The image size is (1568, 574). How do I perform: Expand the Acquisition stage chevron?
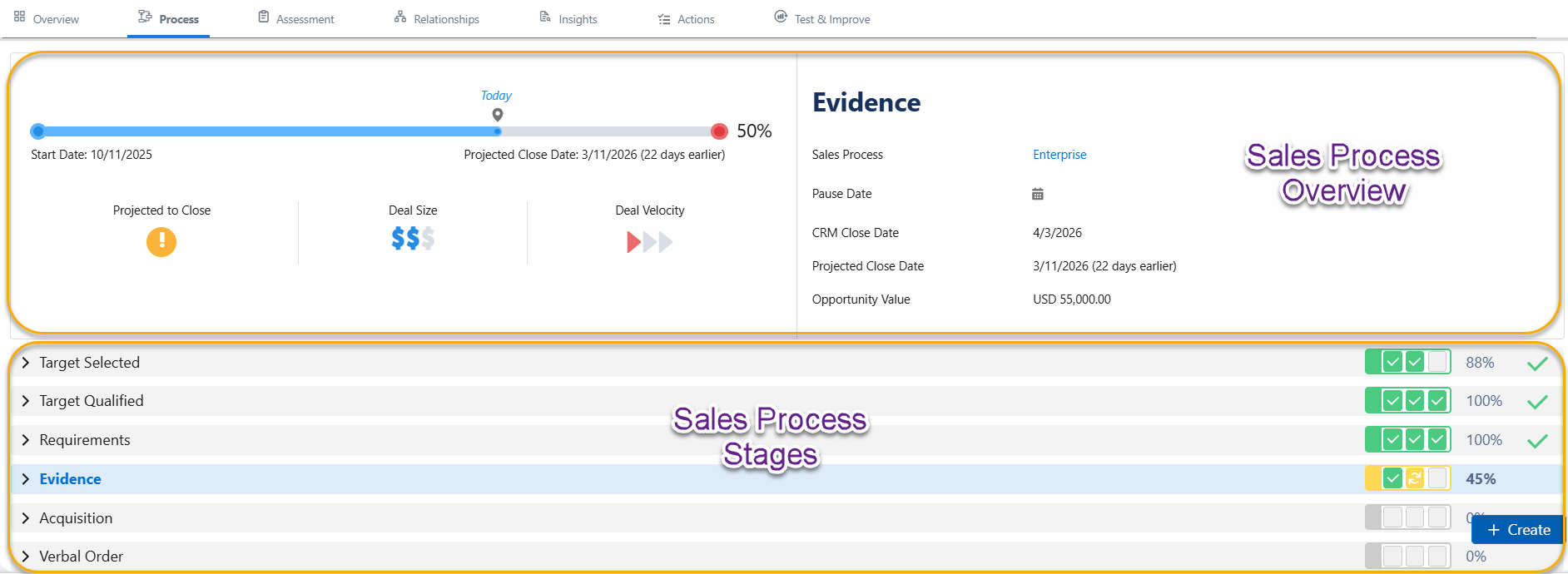point(26,517)
